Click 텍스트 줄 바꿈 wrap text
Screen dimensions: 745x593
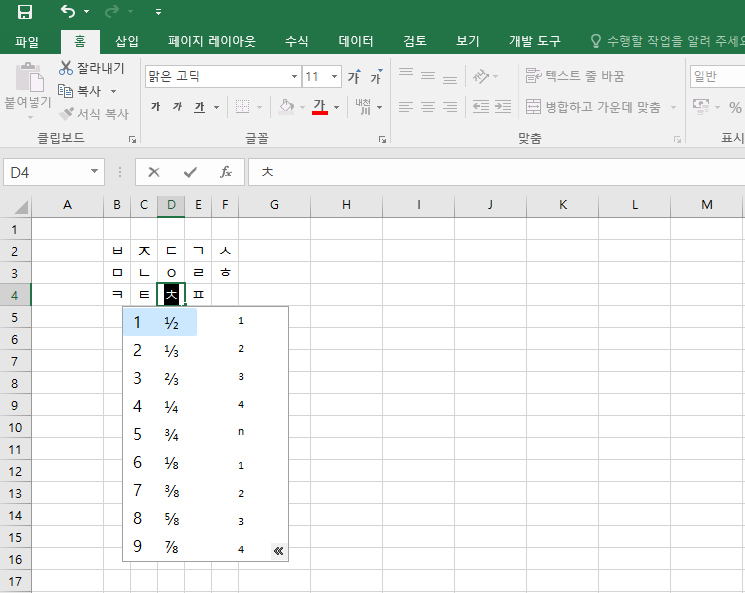[575, 76]
